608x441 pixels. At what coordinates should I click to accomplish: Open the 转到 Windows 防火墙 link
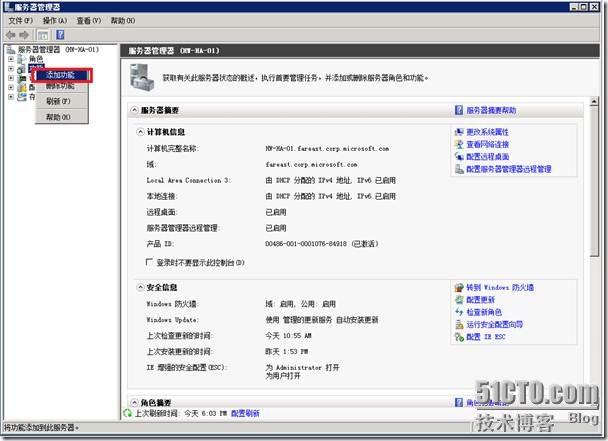(x=500, y=287)
